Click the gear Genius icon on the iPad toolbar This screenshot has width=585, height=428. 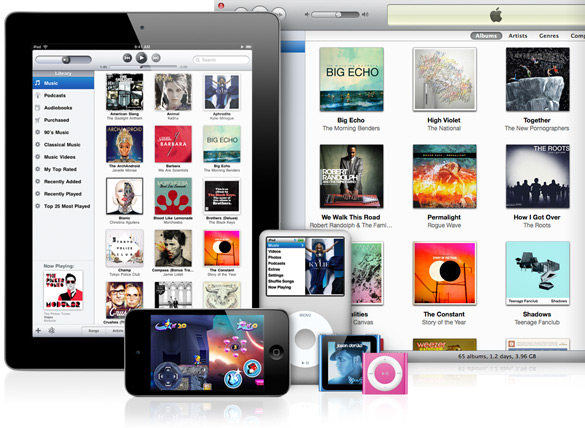(52, 331)
